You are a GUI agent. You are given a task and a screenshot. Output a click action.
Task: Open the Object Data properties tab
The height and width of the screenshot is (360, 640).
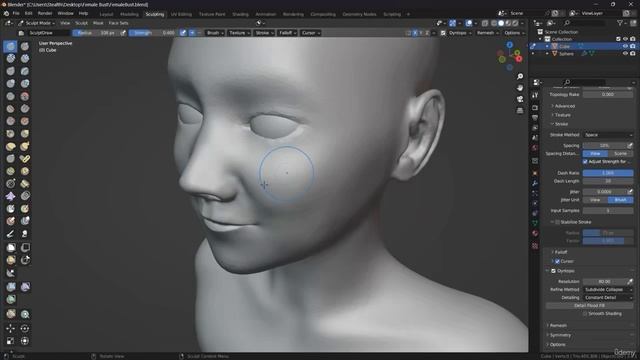[x=535, y=223]
